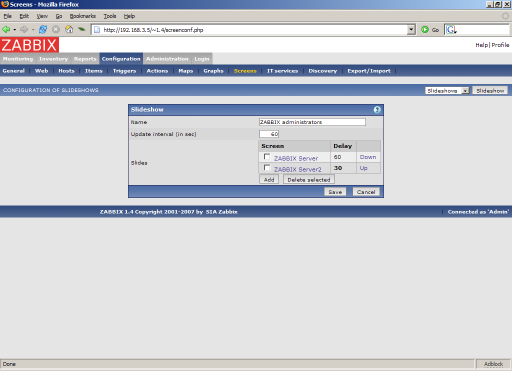Click the Forward arrow icon
This screenshot has width=512, height=371.
[x=24, y=30]
